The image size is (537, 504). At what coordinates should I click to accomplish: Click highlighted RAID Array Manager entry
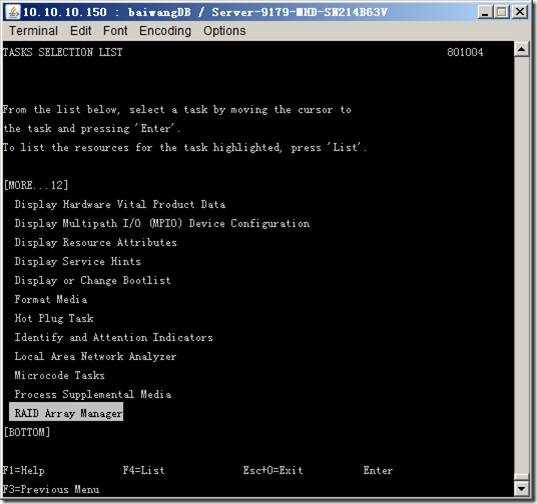tap(66, 413)
